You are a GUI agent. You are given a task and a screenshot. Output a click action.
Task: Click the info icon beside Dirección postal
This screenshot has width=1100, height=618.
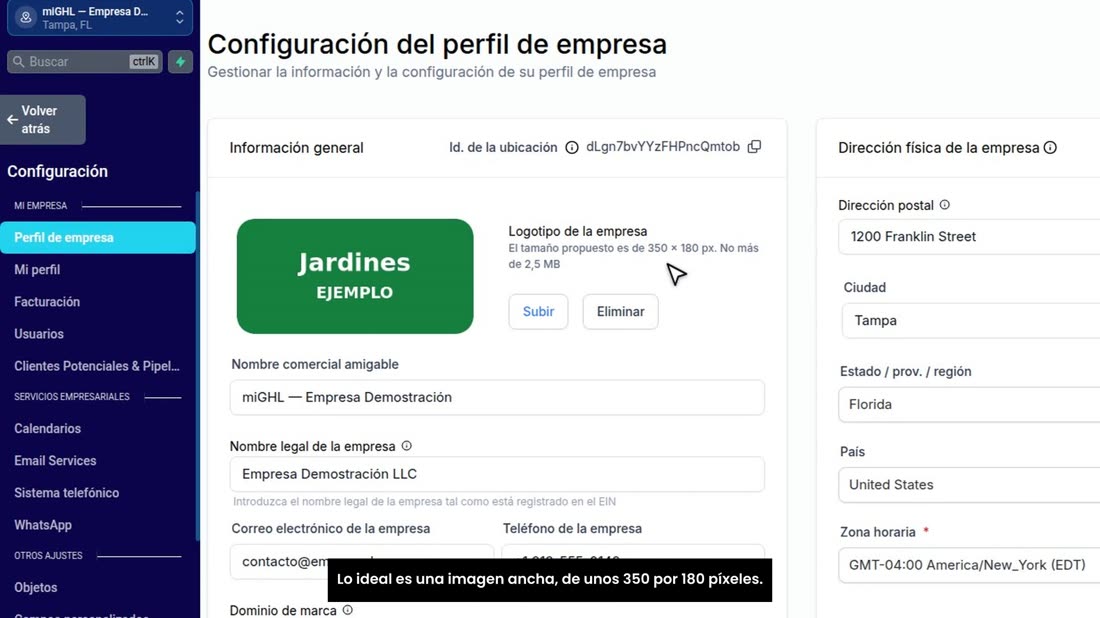944,205
